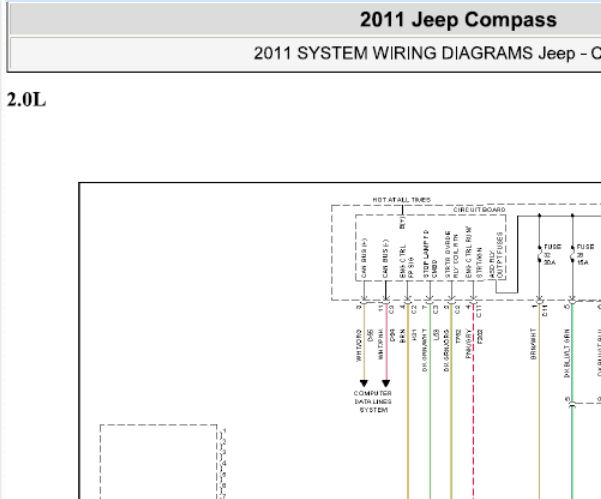Click the 'DK BLU/LT GRN' wire label

click(567, 353)
